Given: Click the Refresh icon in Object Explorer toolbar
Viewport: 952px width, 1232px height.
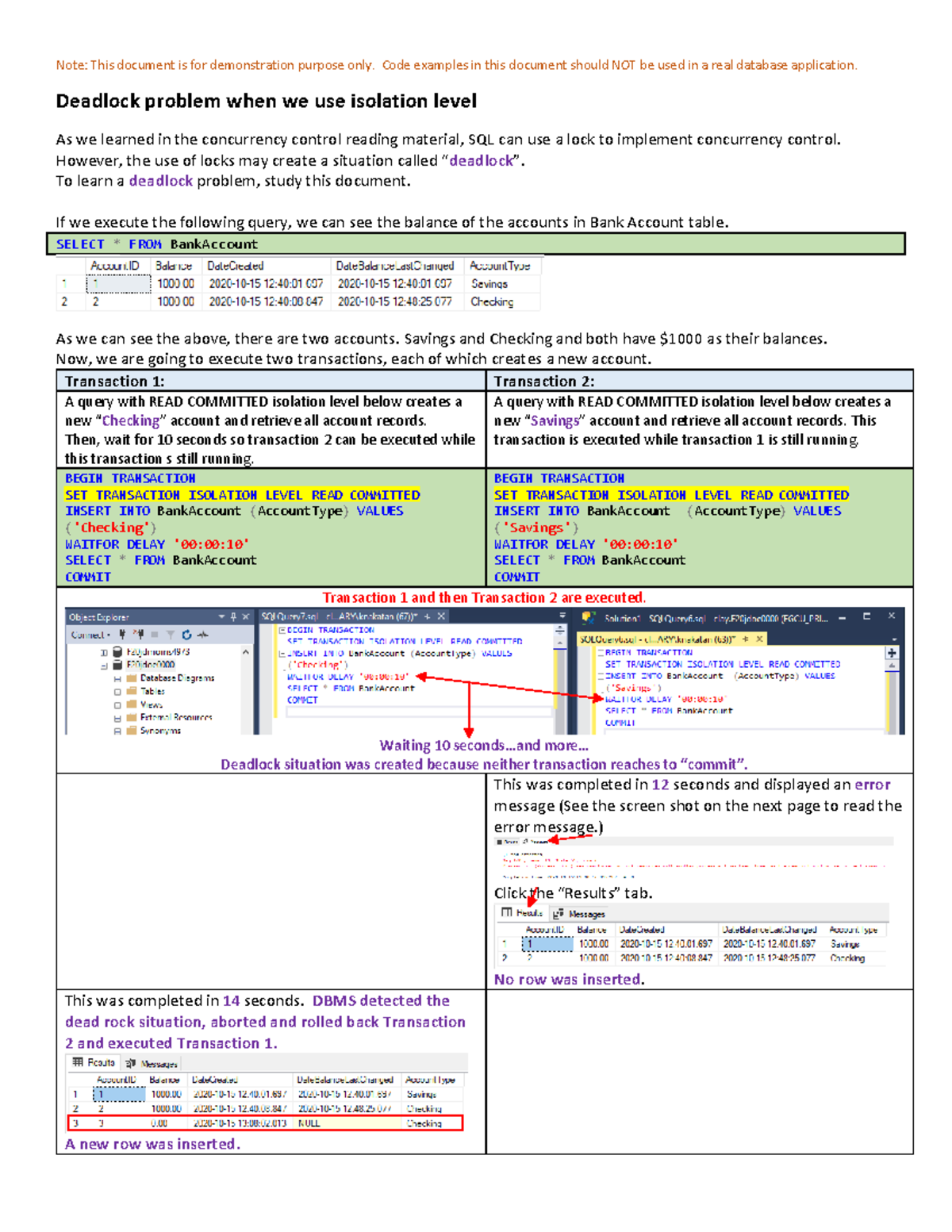Looking at the screenshot, I should (x=187, y=635).
